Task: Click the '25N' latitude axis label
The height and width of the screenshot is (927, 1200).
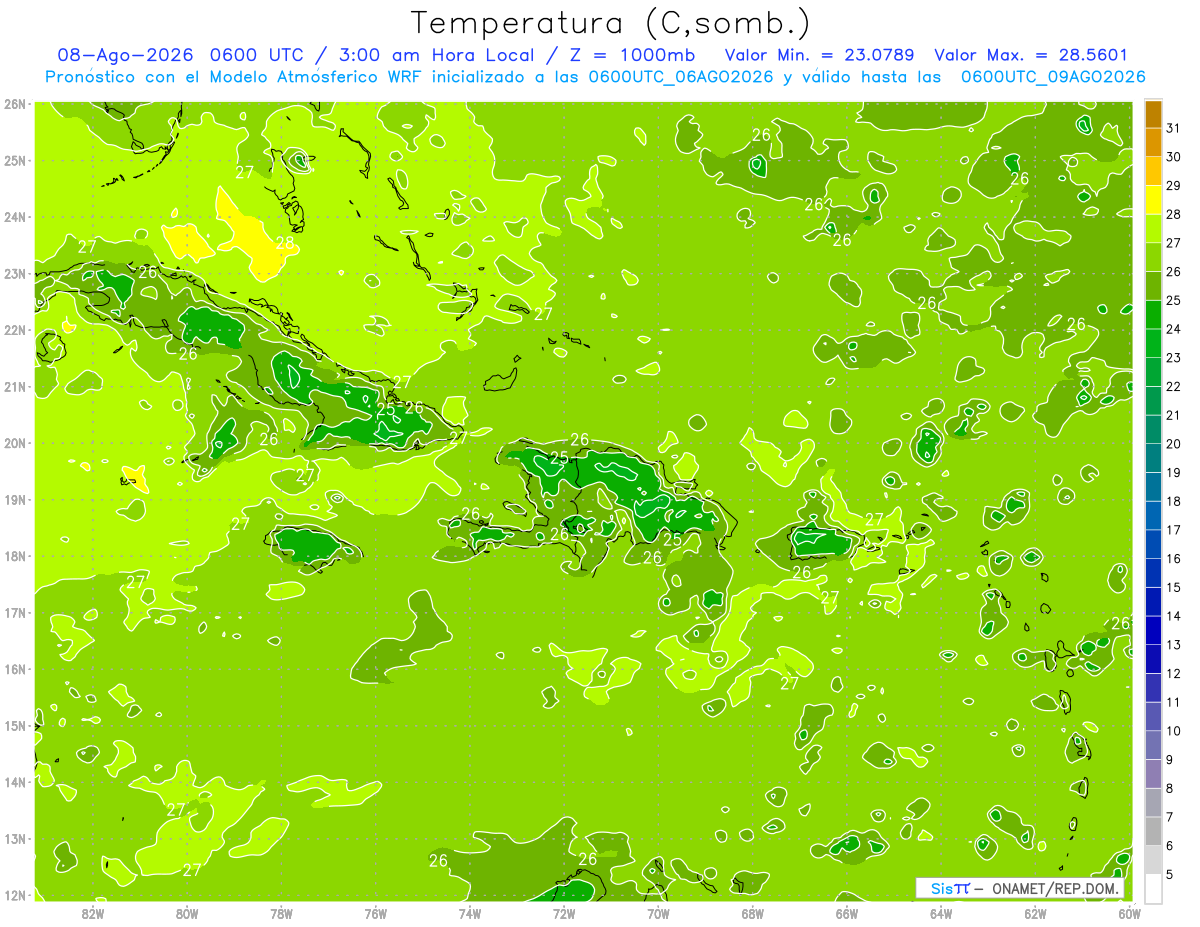Action: (x=15, y=160)
